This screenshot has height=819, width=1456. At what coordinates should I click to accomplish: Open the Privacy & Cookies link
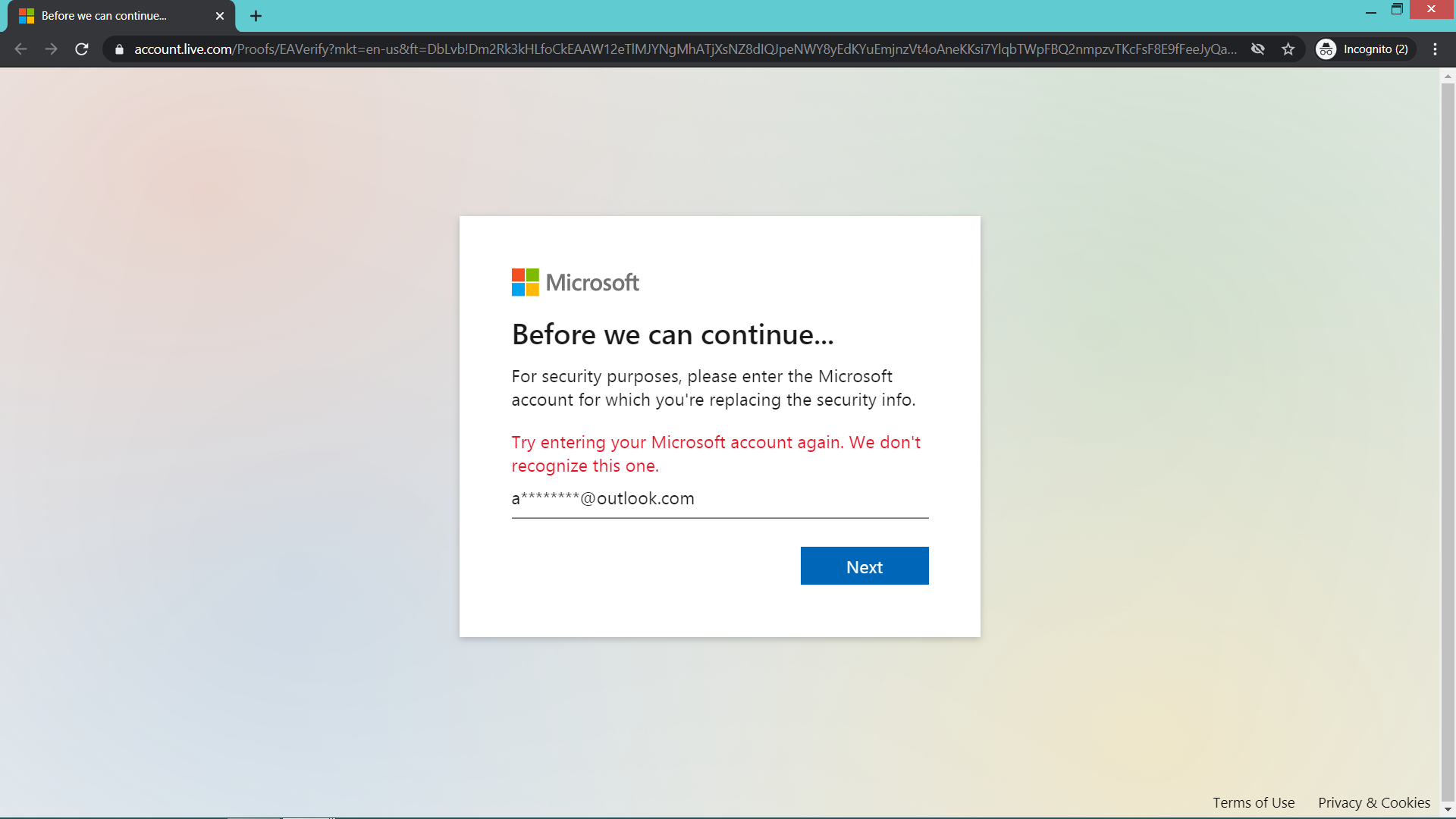click(1374, 802)
